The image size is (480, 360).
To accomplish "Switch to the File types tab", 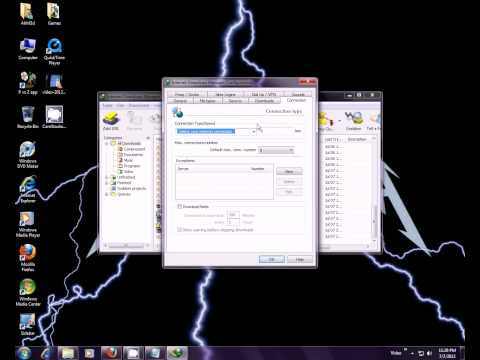I will (207, 101).
